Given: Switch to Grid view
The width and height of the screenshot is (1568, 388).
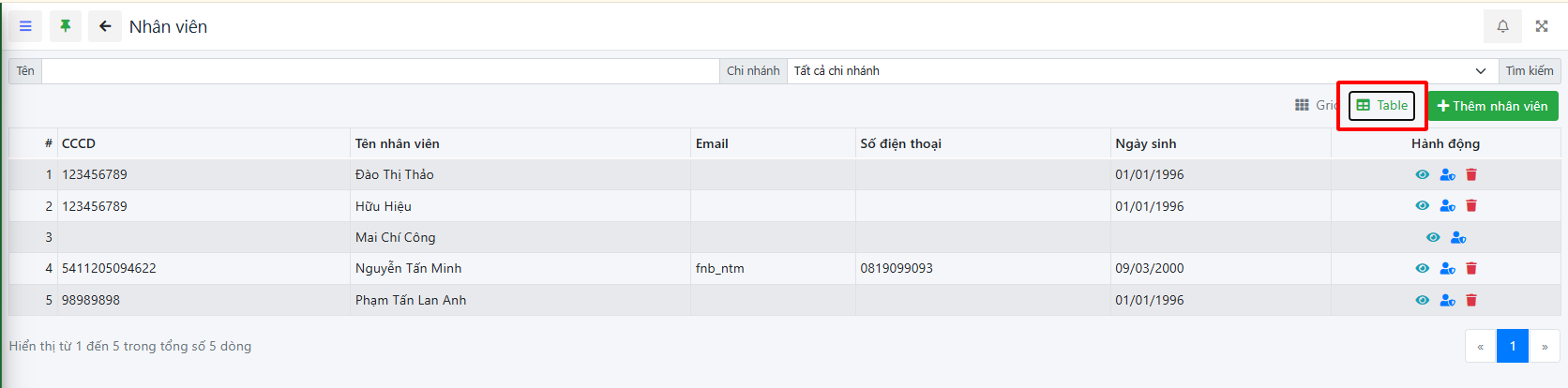Looking at the screenshot, I should [1315, 105].
